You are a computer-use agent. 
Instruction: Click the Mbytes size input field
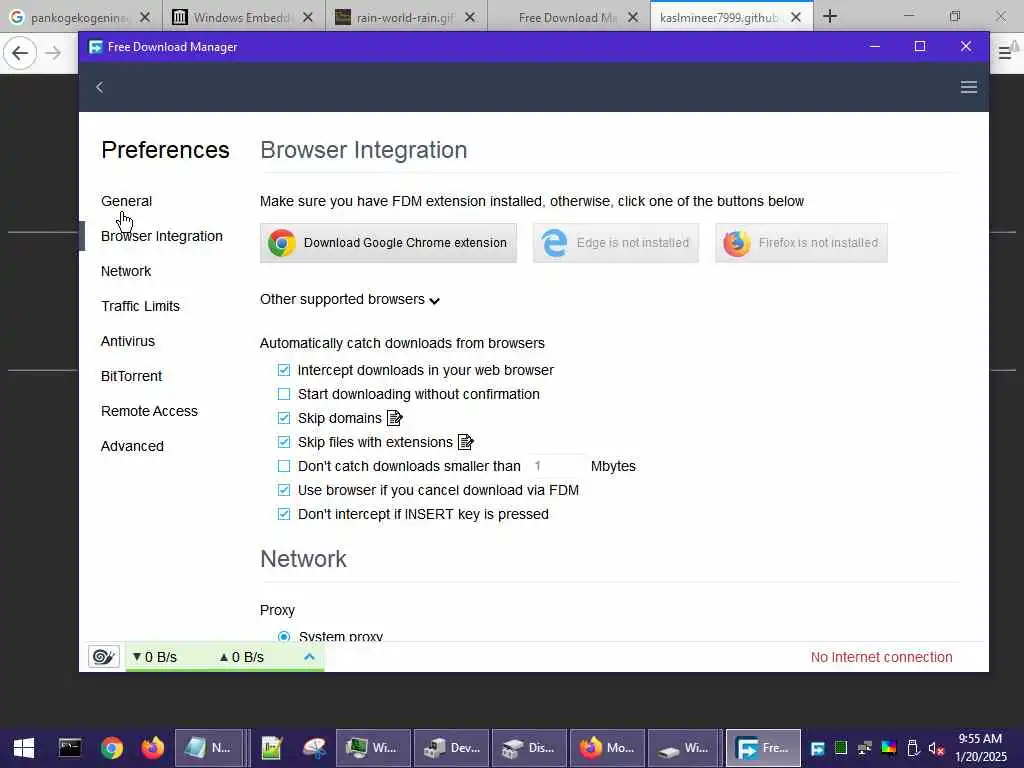(x=556, y=466)
